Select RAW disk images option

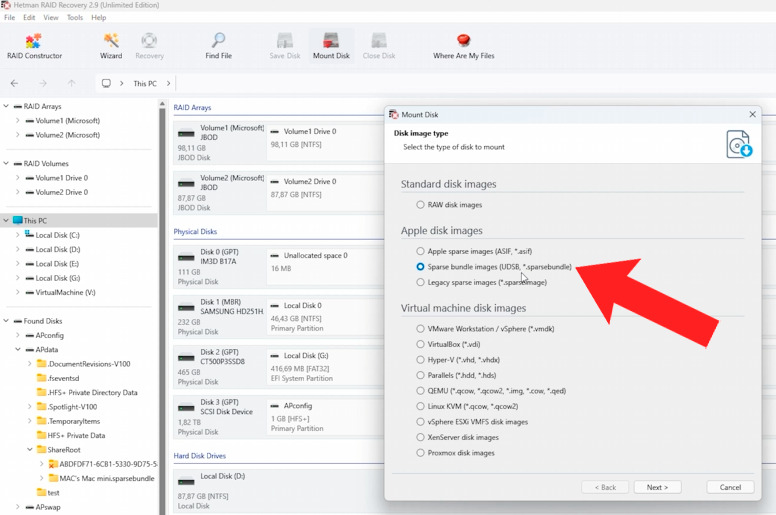420,204
